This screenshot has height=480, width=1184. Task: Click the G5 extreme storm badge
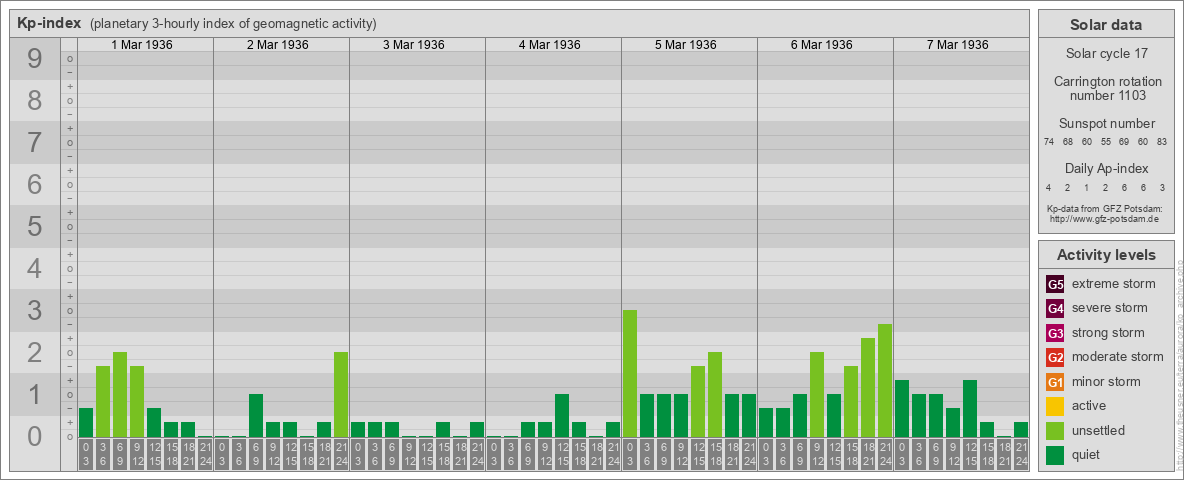tap(1055, 284)
